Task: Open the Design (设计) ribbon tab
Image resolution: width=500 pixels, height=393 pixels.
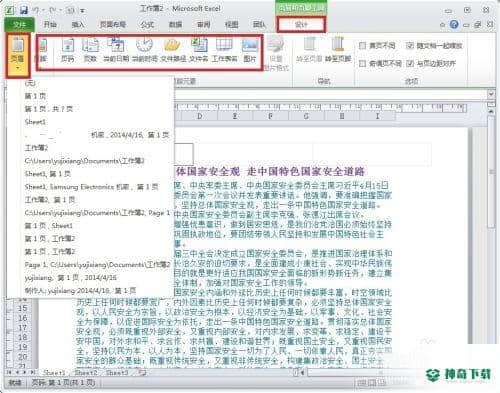Action: coord(301,24)
